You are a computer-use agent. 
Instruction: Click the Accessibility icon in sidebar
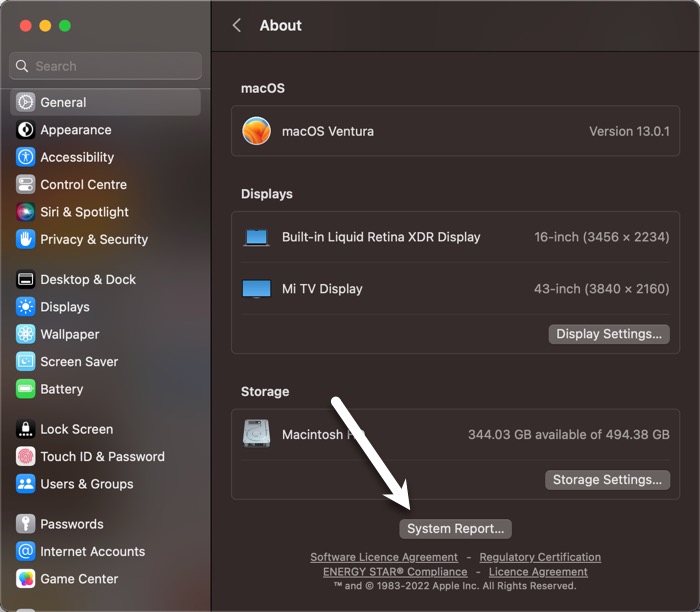(25, 157)
